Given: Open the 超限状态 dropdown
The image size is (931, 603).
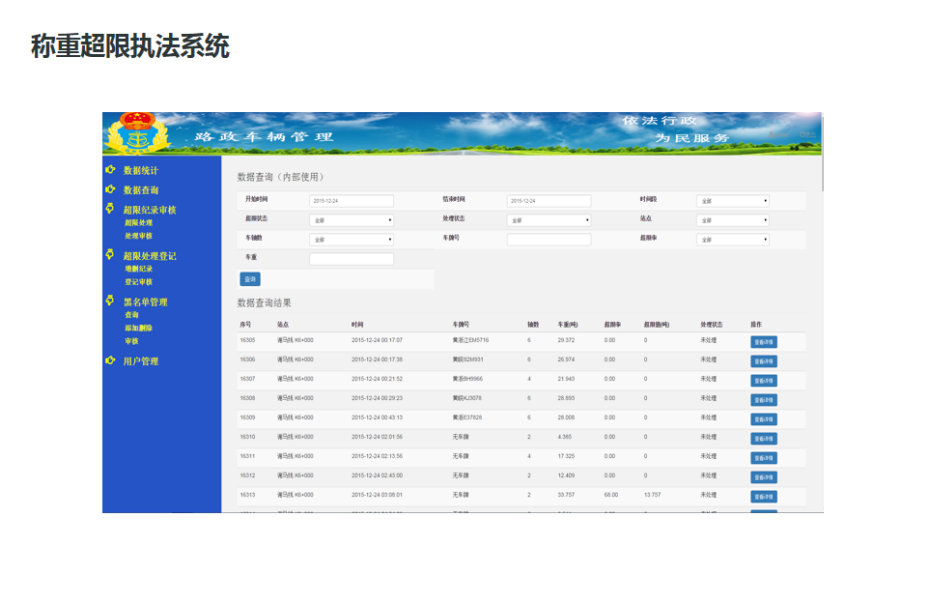Looking at the screenshot, I should (351, 220).
